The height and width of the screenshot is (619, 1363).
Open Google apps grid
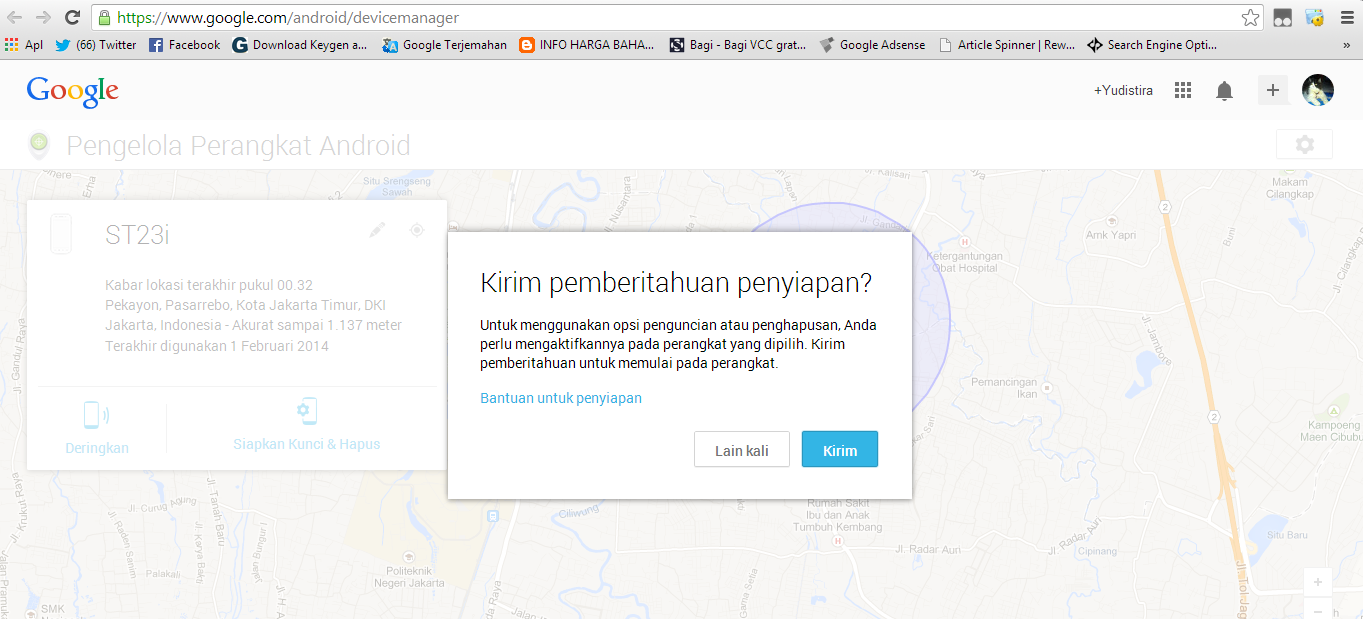(x=1183, y=90)
